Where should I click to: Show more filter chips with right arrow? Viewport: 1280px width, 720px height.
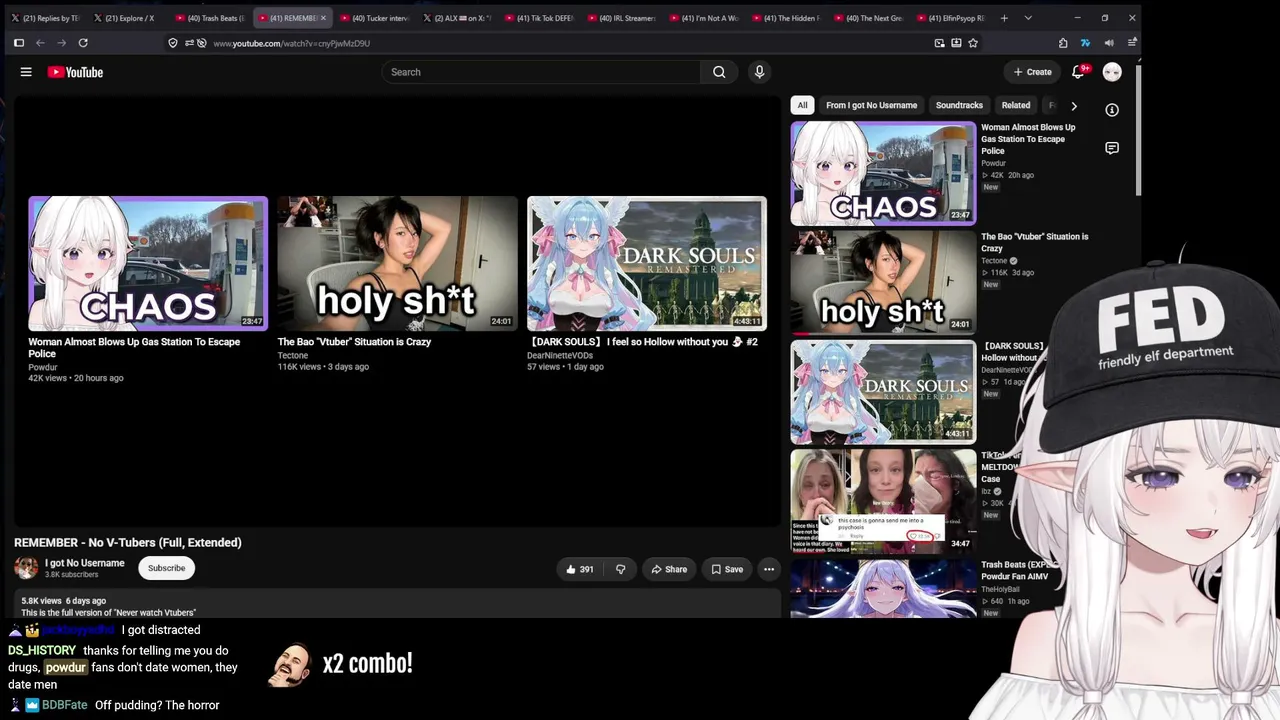tap(1074, 105)
